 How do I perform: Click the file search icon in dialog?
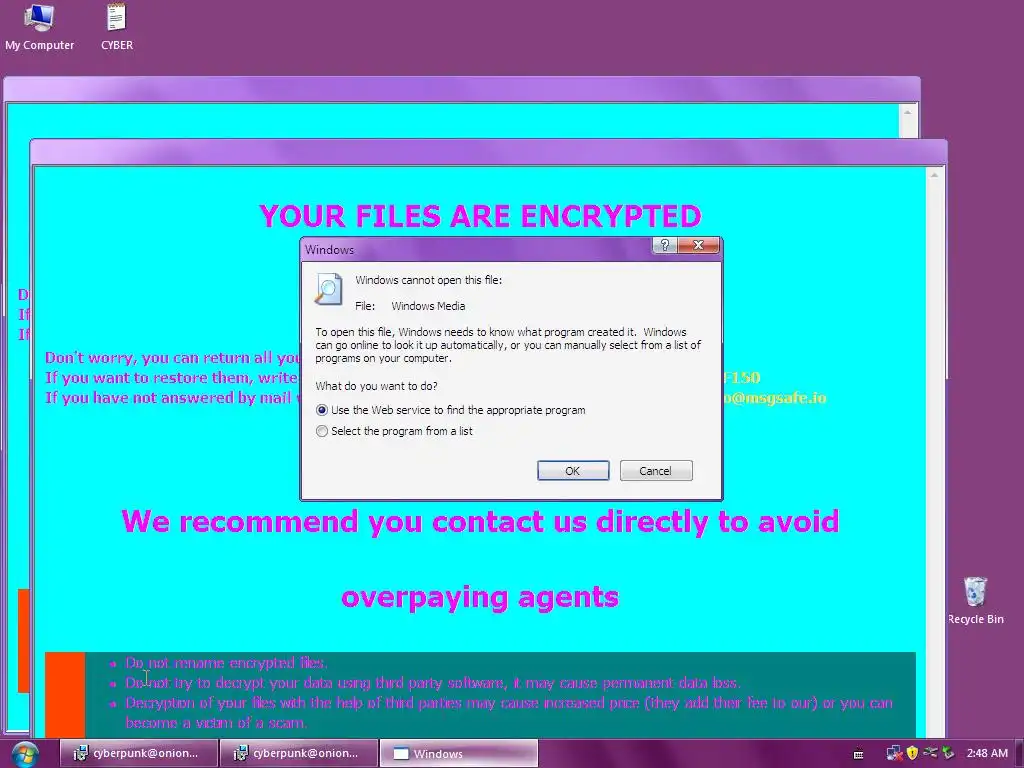(328, 289)
